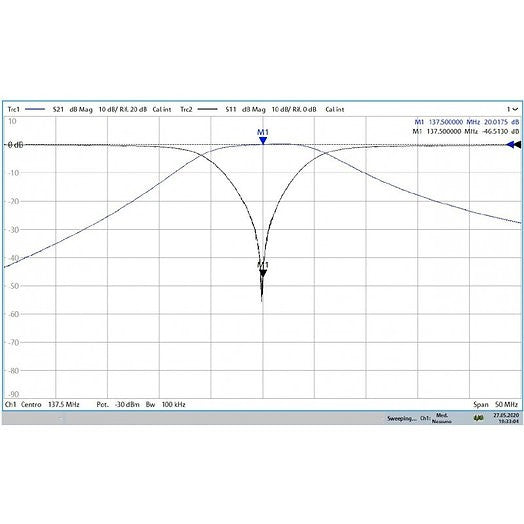Open S21 measurement parameter for Trc1

pyautogui.click(x=58, y=109)
